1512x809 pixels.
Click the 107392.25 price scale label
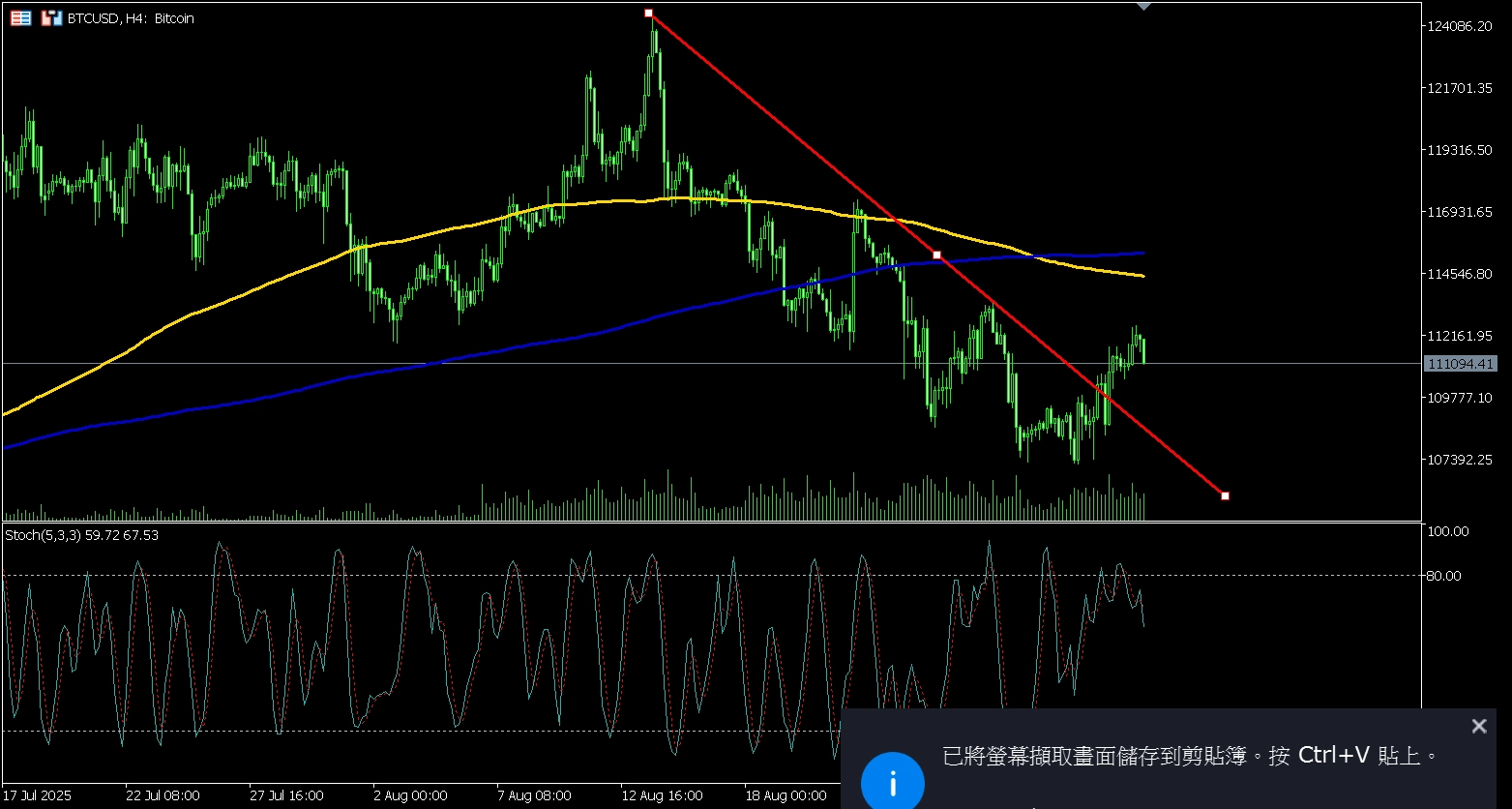click(x=1459, y=460)
